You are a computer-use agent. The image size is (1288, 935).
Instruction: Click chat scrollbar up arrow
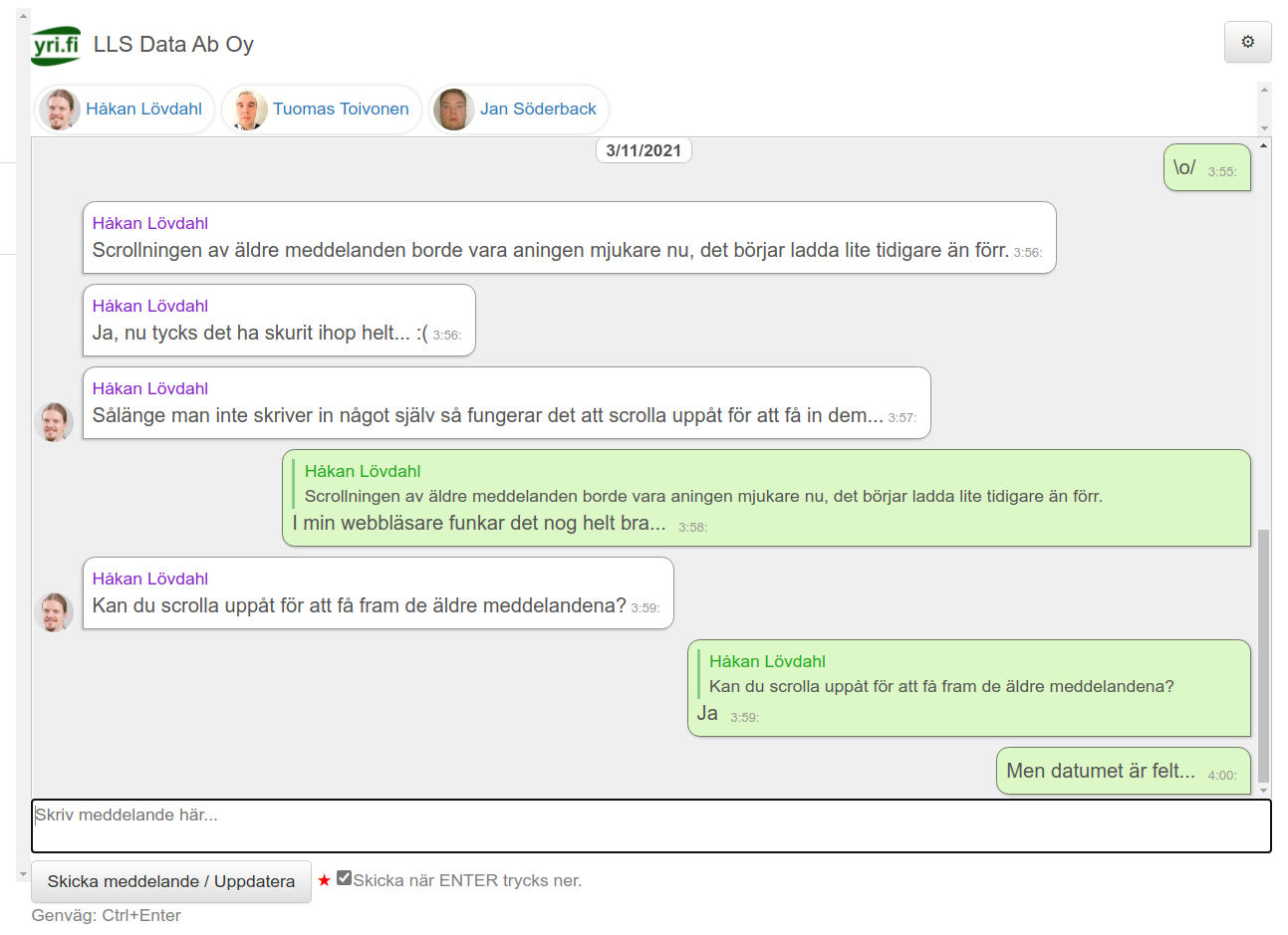(1264, 145)
